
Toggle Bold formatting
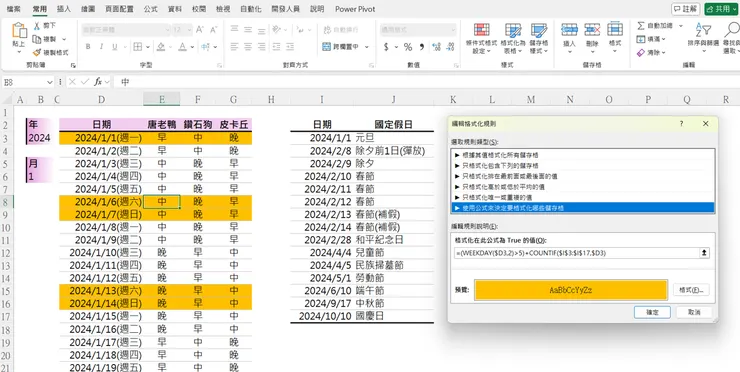point(88,47)
